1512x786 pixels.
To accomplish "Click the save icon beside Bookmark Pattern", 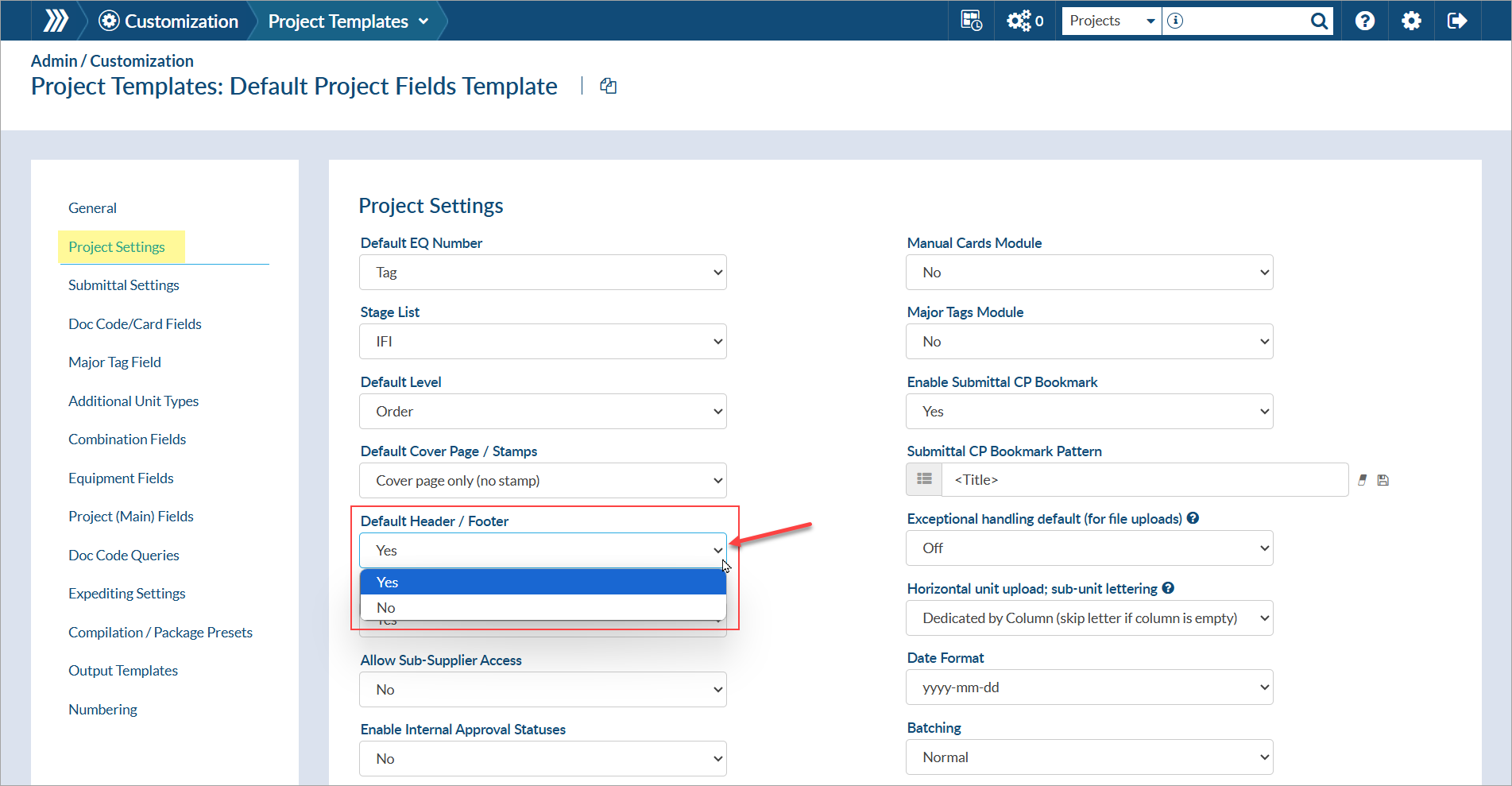I will click(1383, 480).
